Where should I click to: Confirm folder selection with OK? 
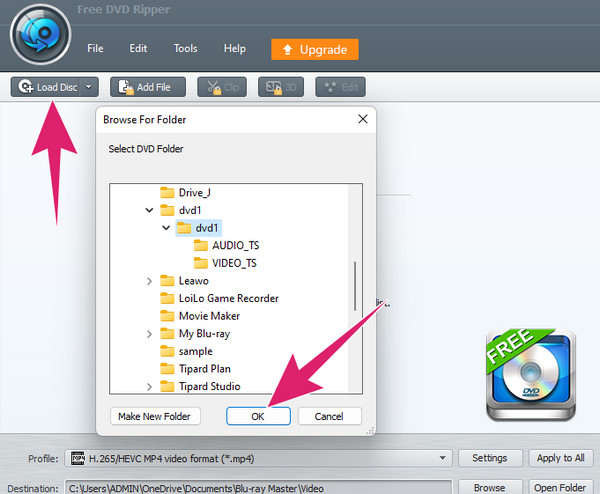point(258,416)
